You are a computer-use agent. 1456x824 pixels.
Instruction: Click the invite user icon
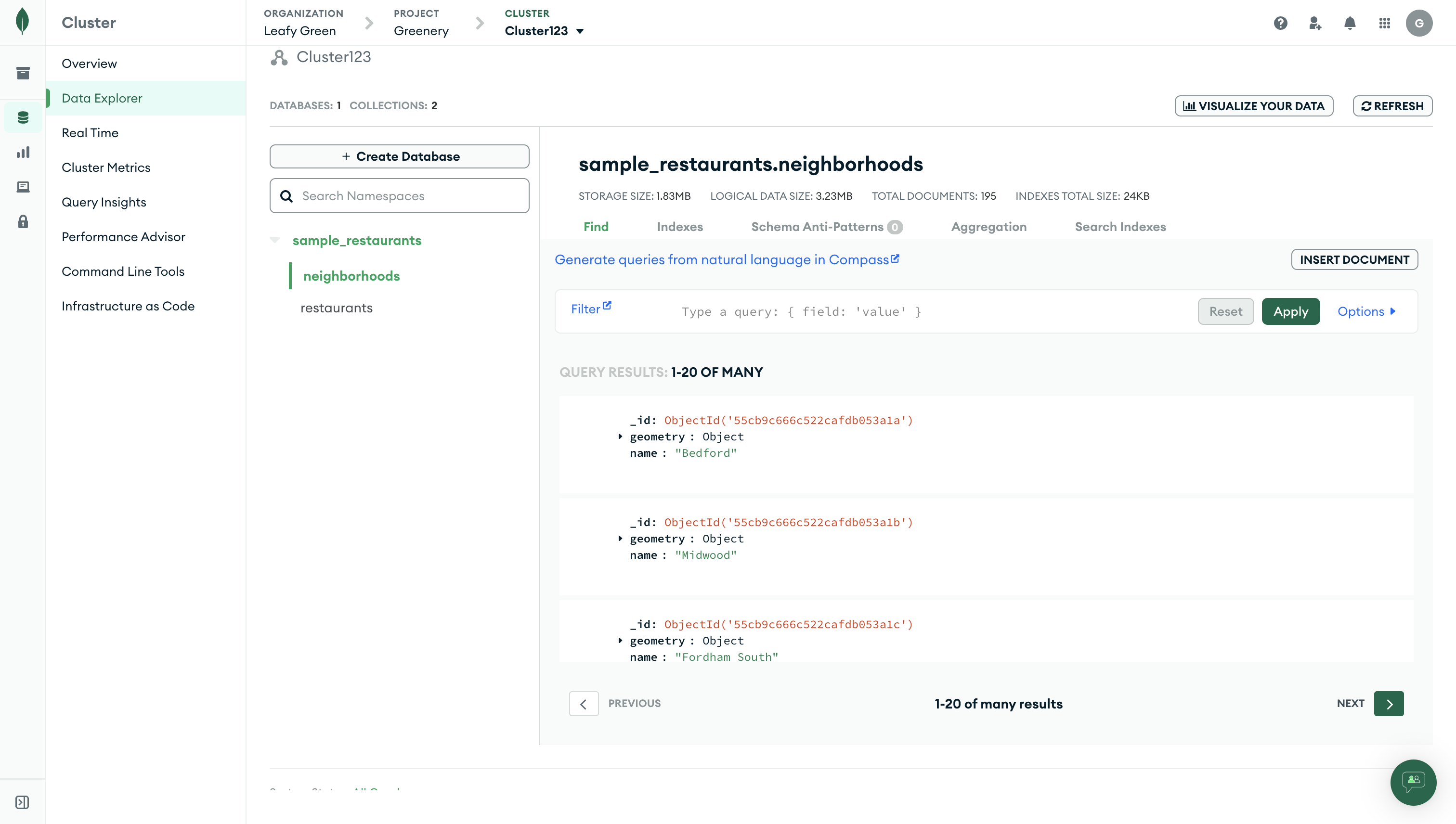(x=1315, y=23)
